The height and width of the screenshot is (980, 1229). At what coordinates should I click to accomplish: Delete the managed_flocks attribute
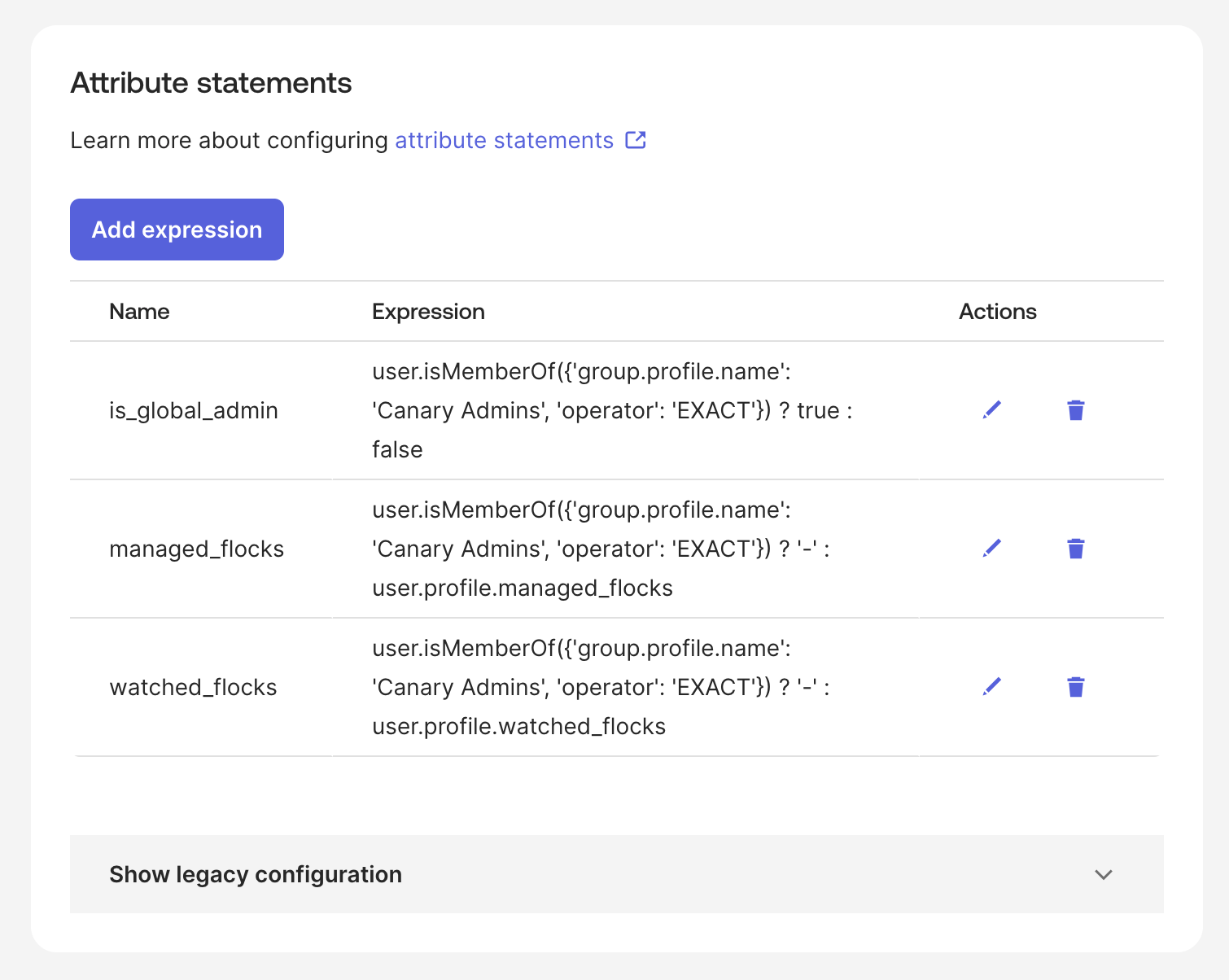pos(1075,549)
